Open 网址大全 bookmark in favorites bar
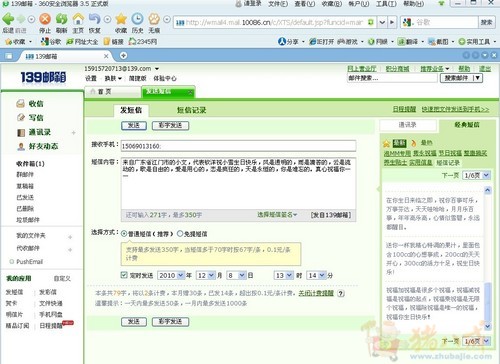 tap(82, 42)
